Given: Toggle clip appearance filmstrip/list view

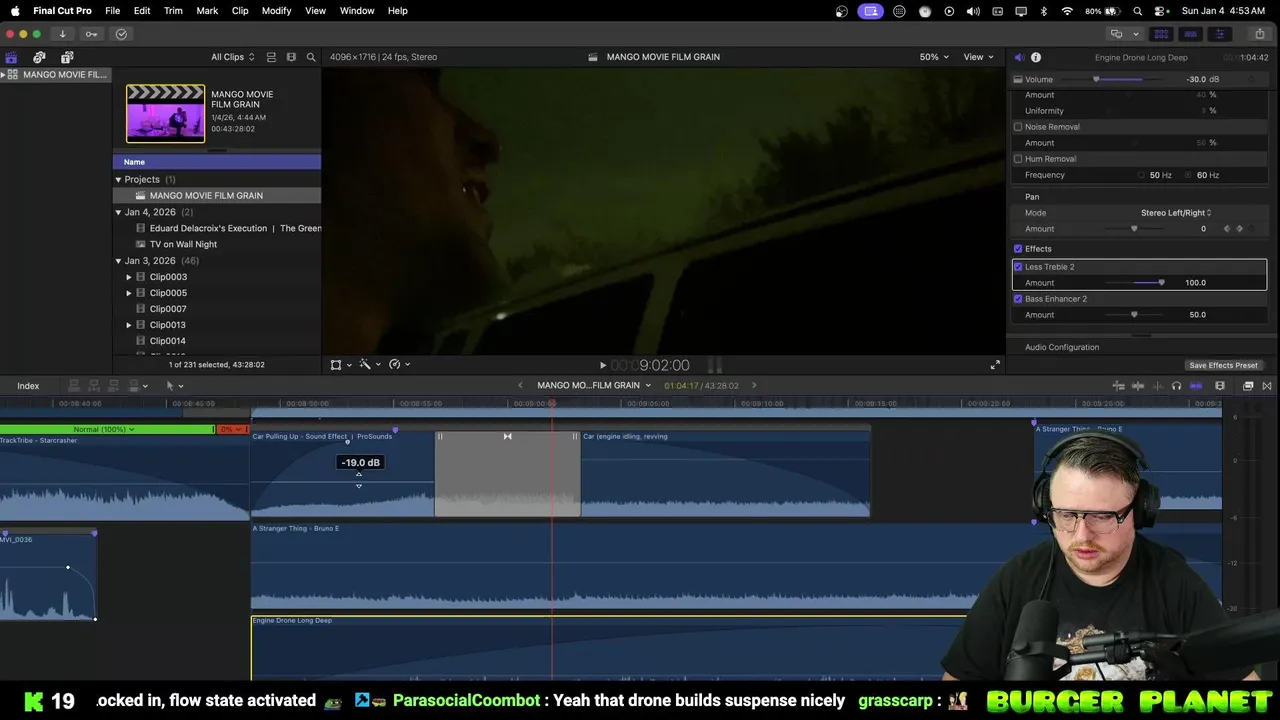Looking at the screenshot, I should click(271, 57).
